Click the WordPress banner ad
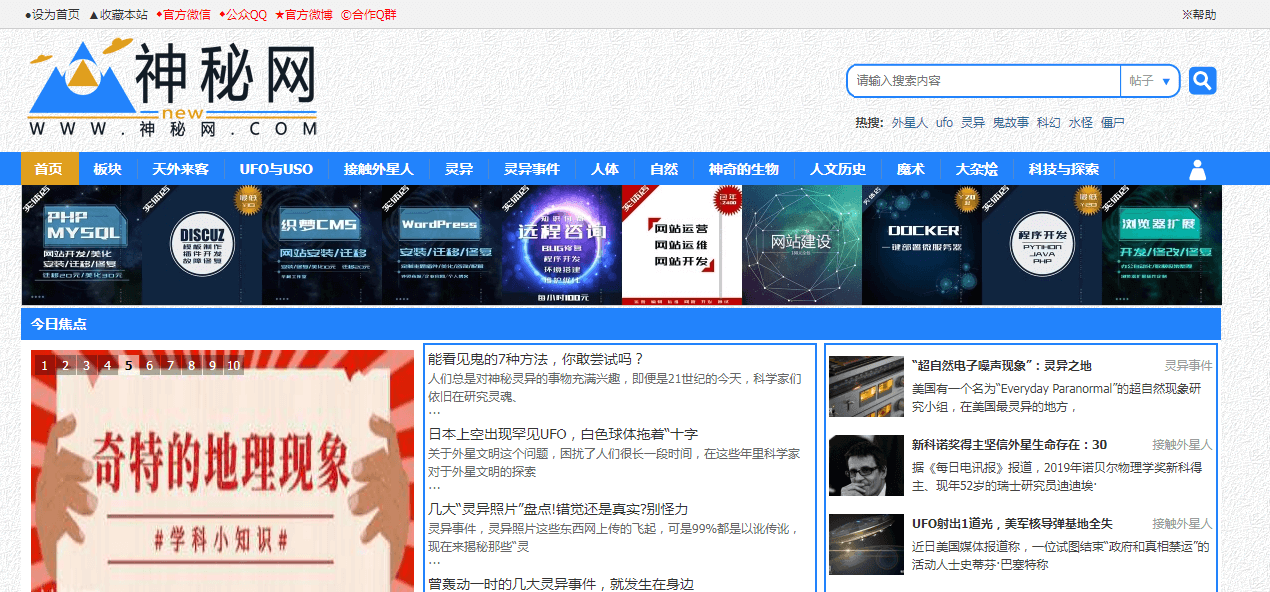Image resolution: width=1270 pixels, height=592 pixels. (x=441, y=245)
